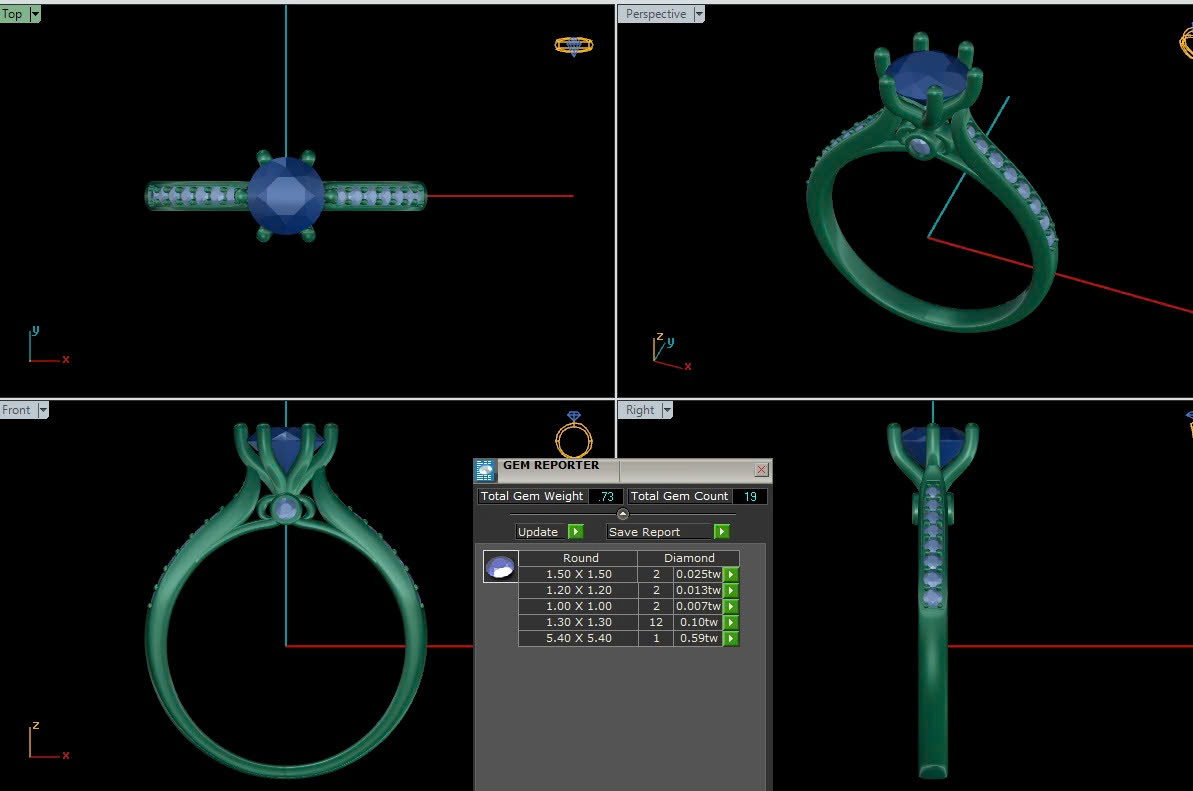
Task: Open the Perspective viewport dropdown arrow
Action: click(699, 15)
